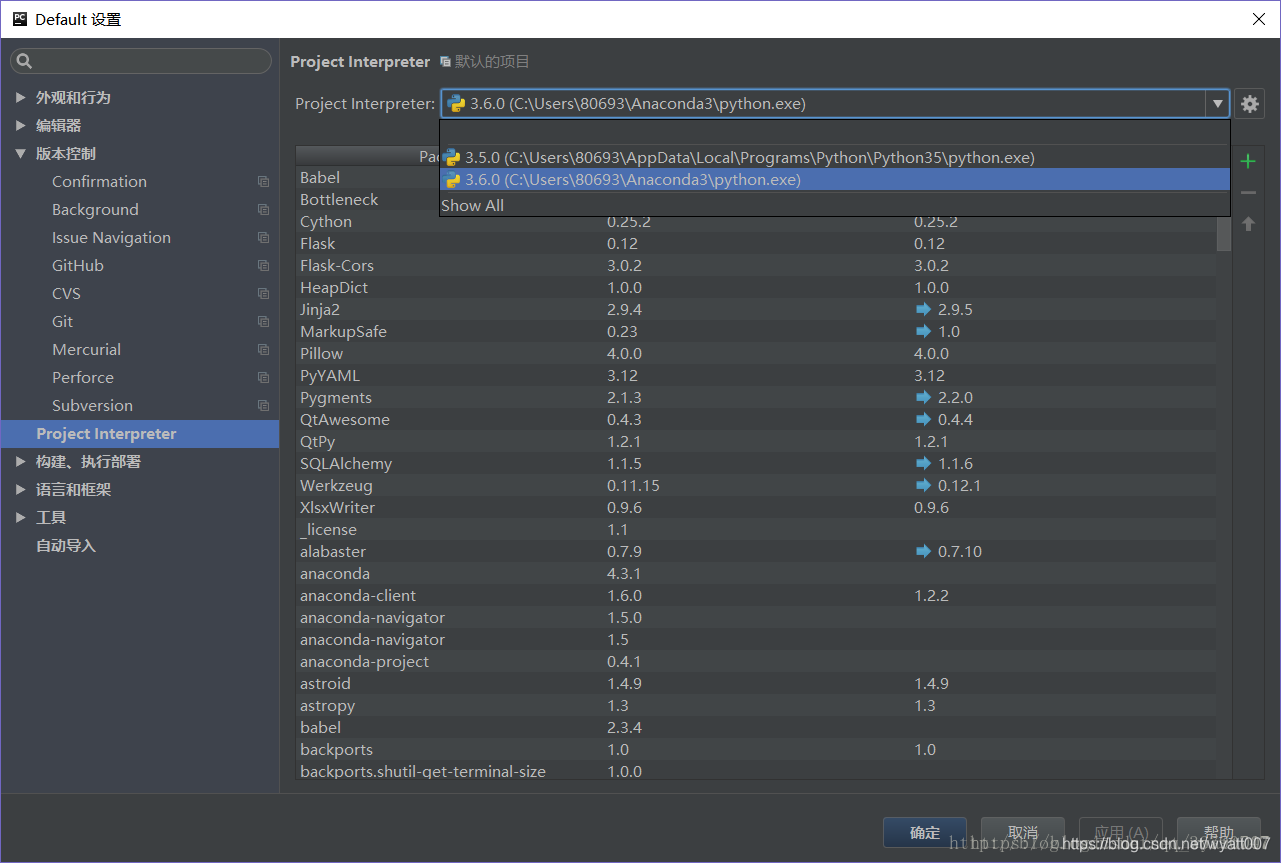The height and width of the screenshot is (863, 1281).
Task: Click the 帮助 button
Action: [1219, 833]
